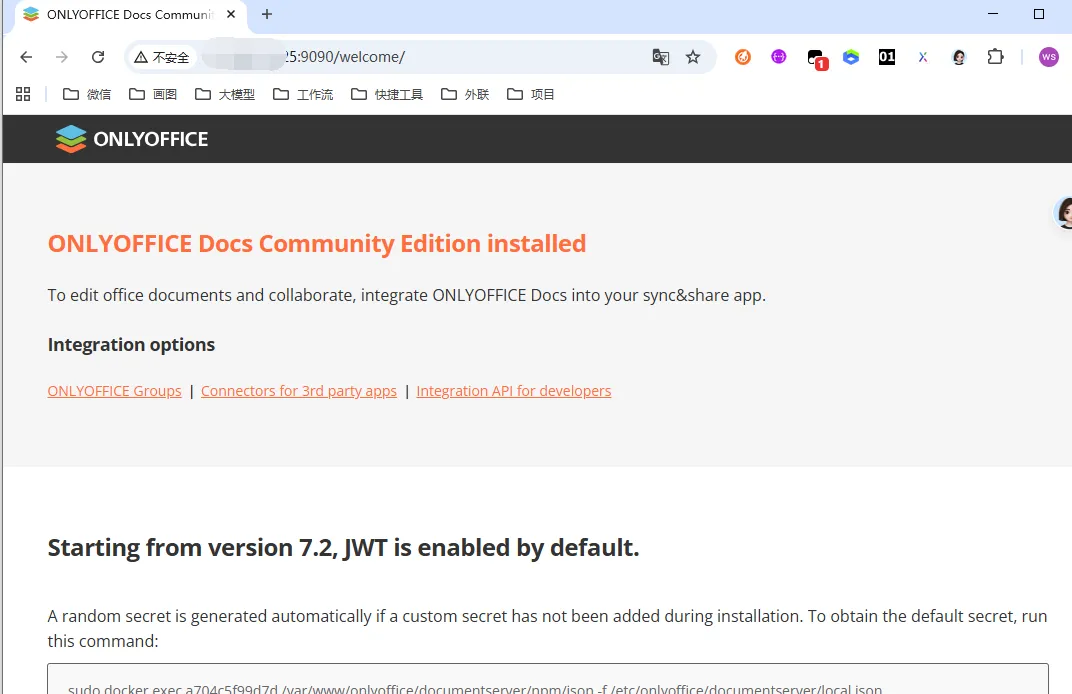Click the 'Integration options' heading
The image size is (1072, 694).
click(131, 345)
